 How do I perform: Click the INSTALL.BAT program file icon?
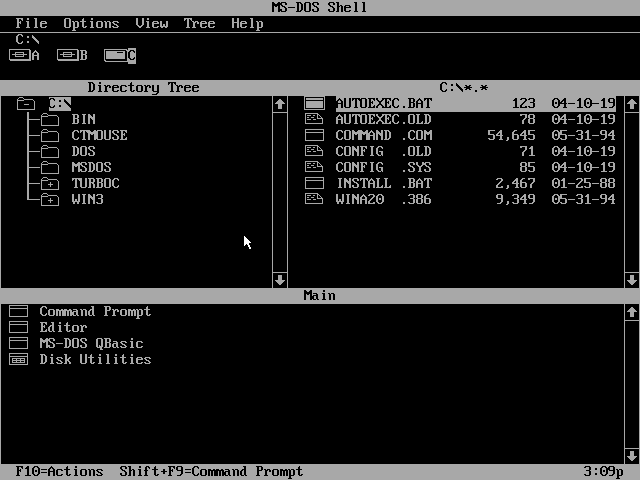click(x=314, y=183)
